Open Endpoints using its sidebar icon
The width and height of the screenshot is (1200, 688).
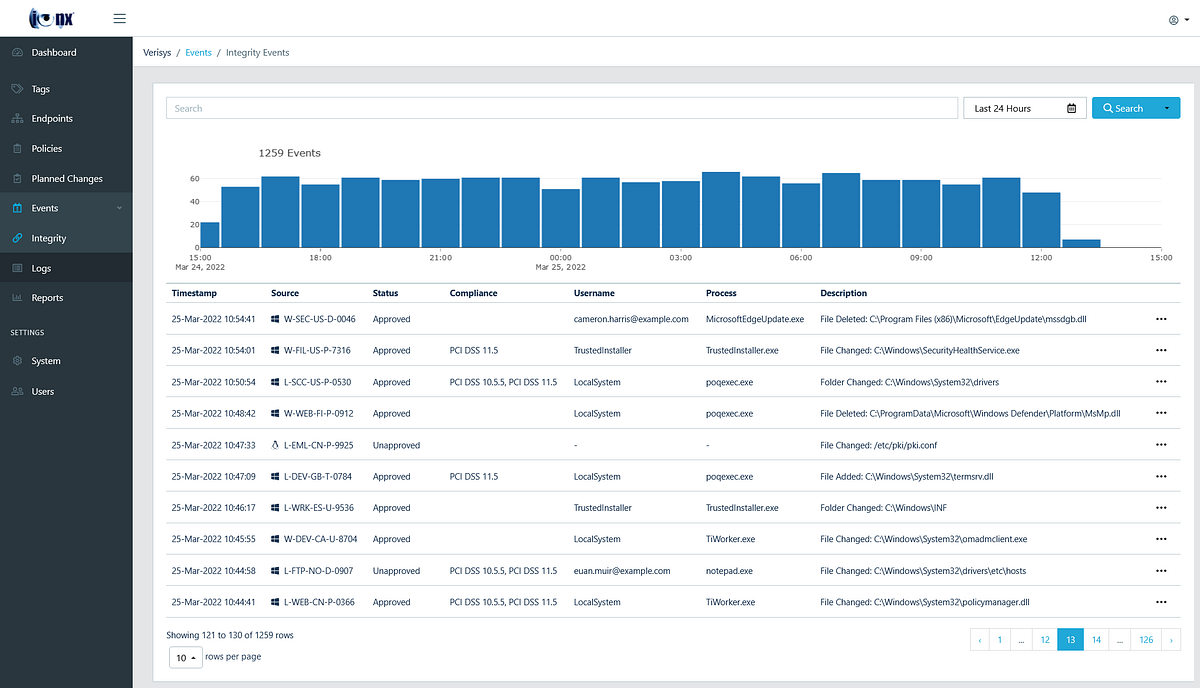(16, 118)
